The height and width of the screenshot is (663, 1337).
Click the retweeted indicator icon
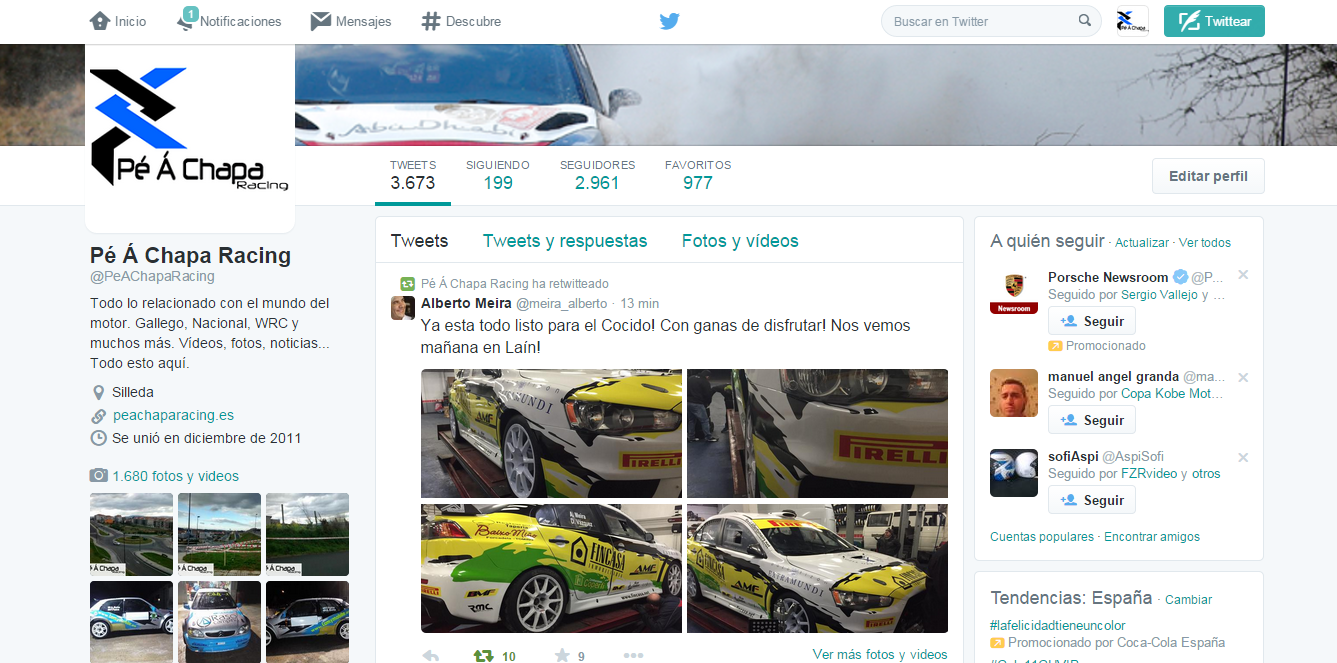pos(407,284)
